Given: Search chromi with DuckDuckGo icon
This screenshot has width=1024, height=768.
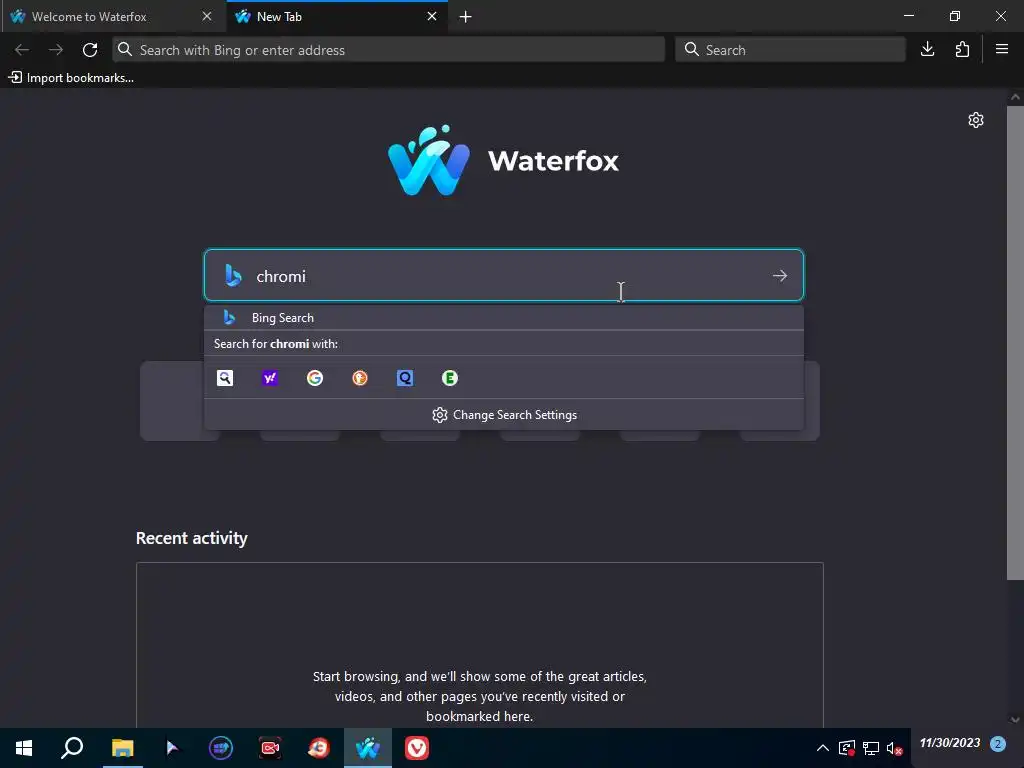Looking at the screenshot, I should [x=360, y=378].
